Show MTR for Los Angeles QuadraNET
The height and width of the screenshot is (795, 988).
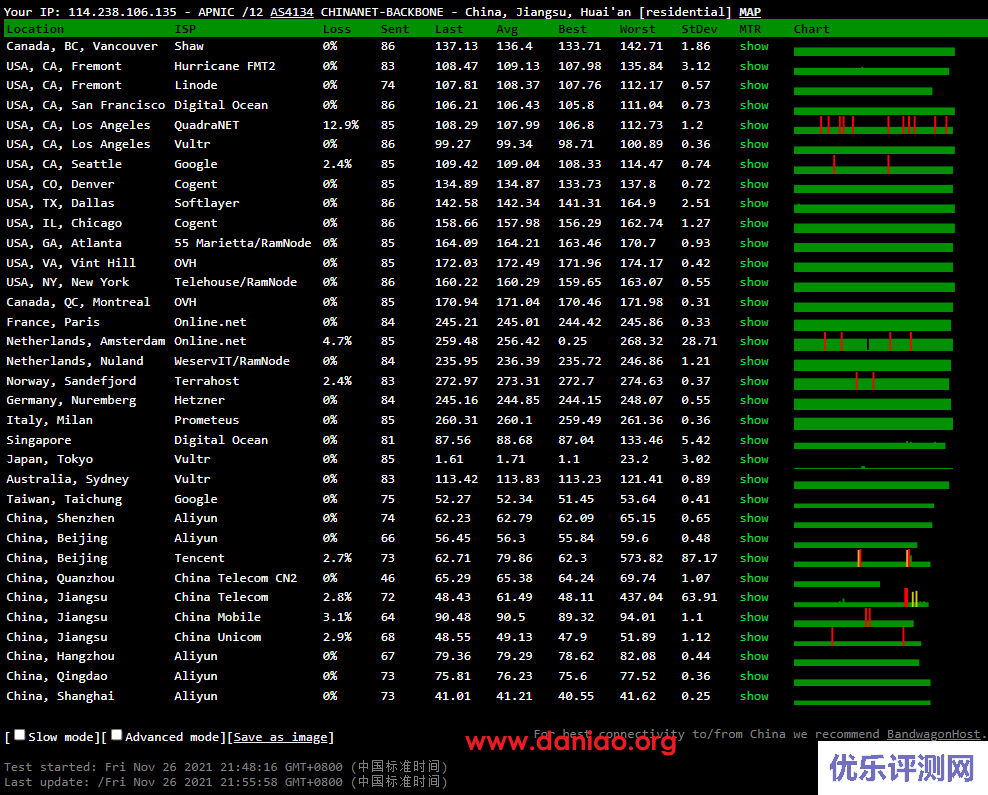(x=754, y=125)
